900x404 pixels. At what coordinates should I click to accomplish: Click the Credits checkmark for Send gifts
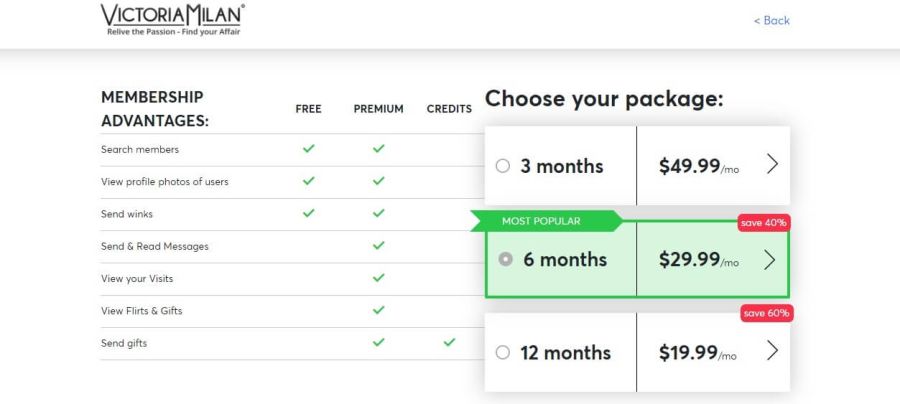click(449, 342)
